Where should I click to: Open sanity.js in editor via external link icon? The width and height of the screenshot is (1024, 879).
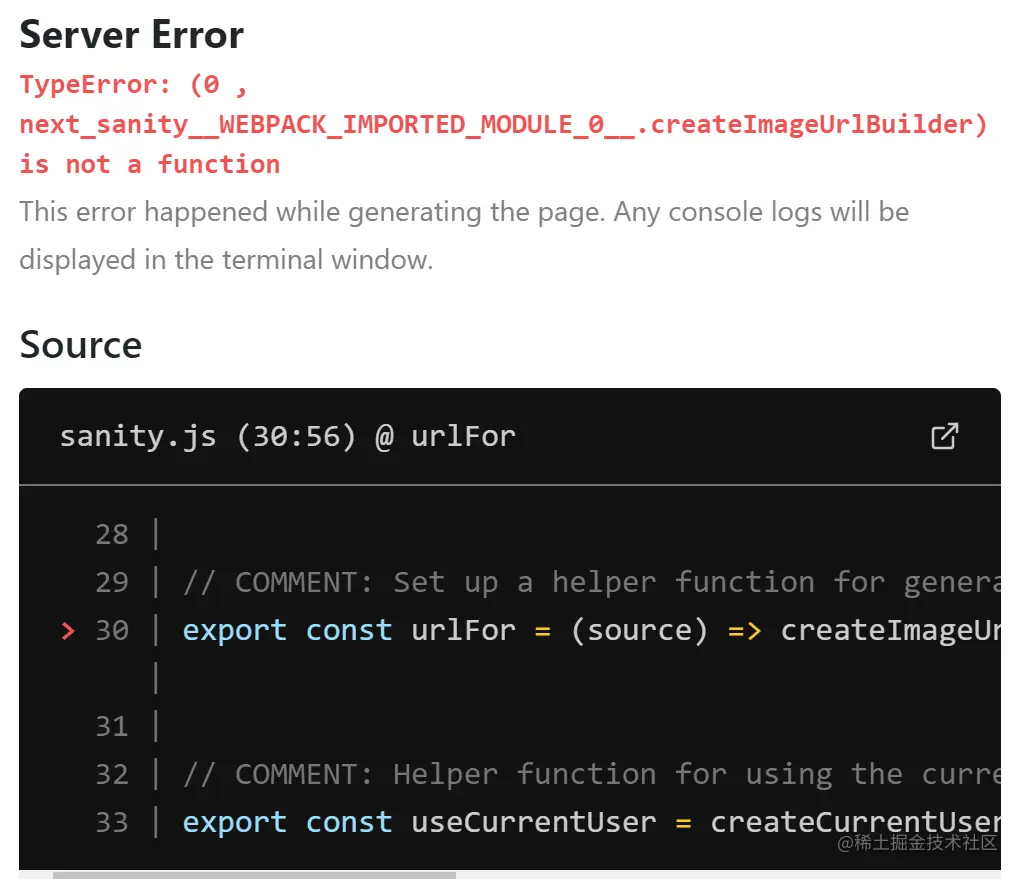[x=944, y=436]
